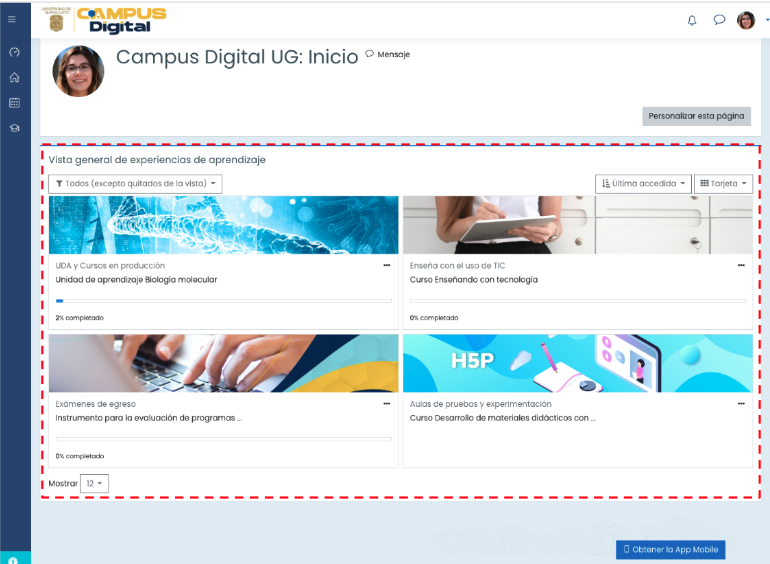Open my courses graduation cap icon

click(x=14, y=128)
